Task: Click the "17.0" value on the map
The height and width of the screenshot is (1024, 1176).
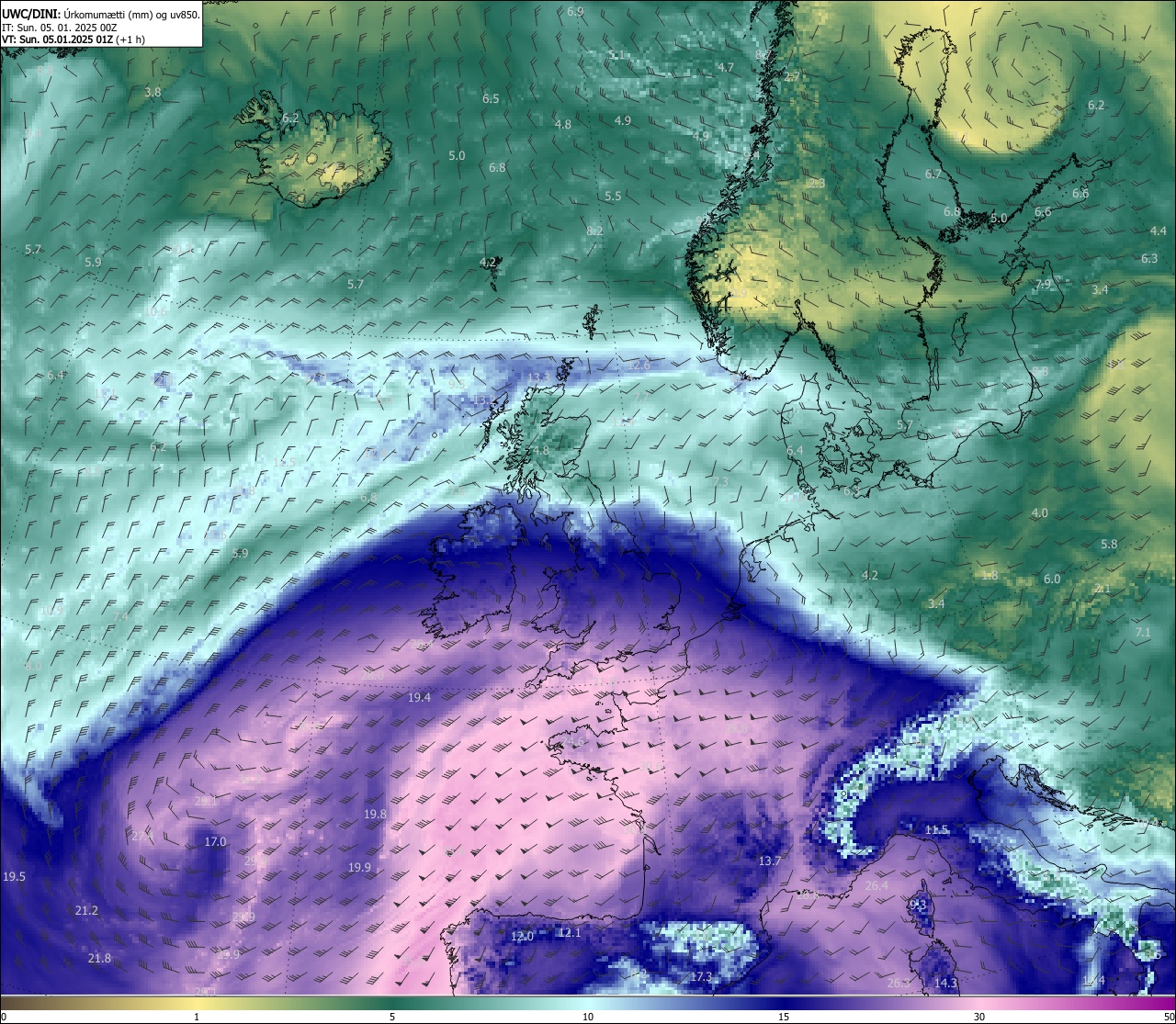Action: pyautogui.click(x=215, y=842)
